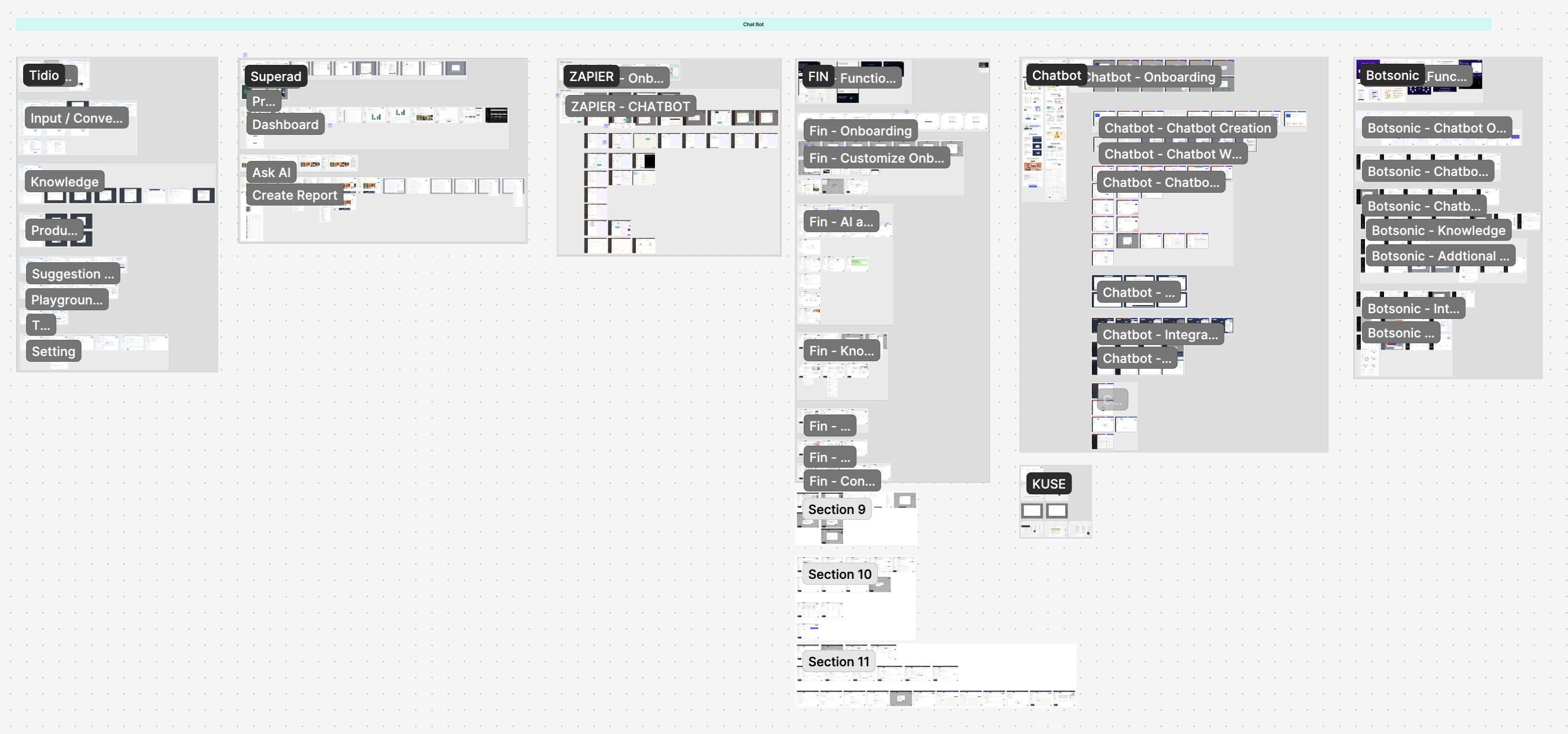Select the Superad section label
Viewport: 1568px width, 734px height.
click(x=276, y=76)
